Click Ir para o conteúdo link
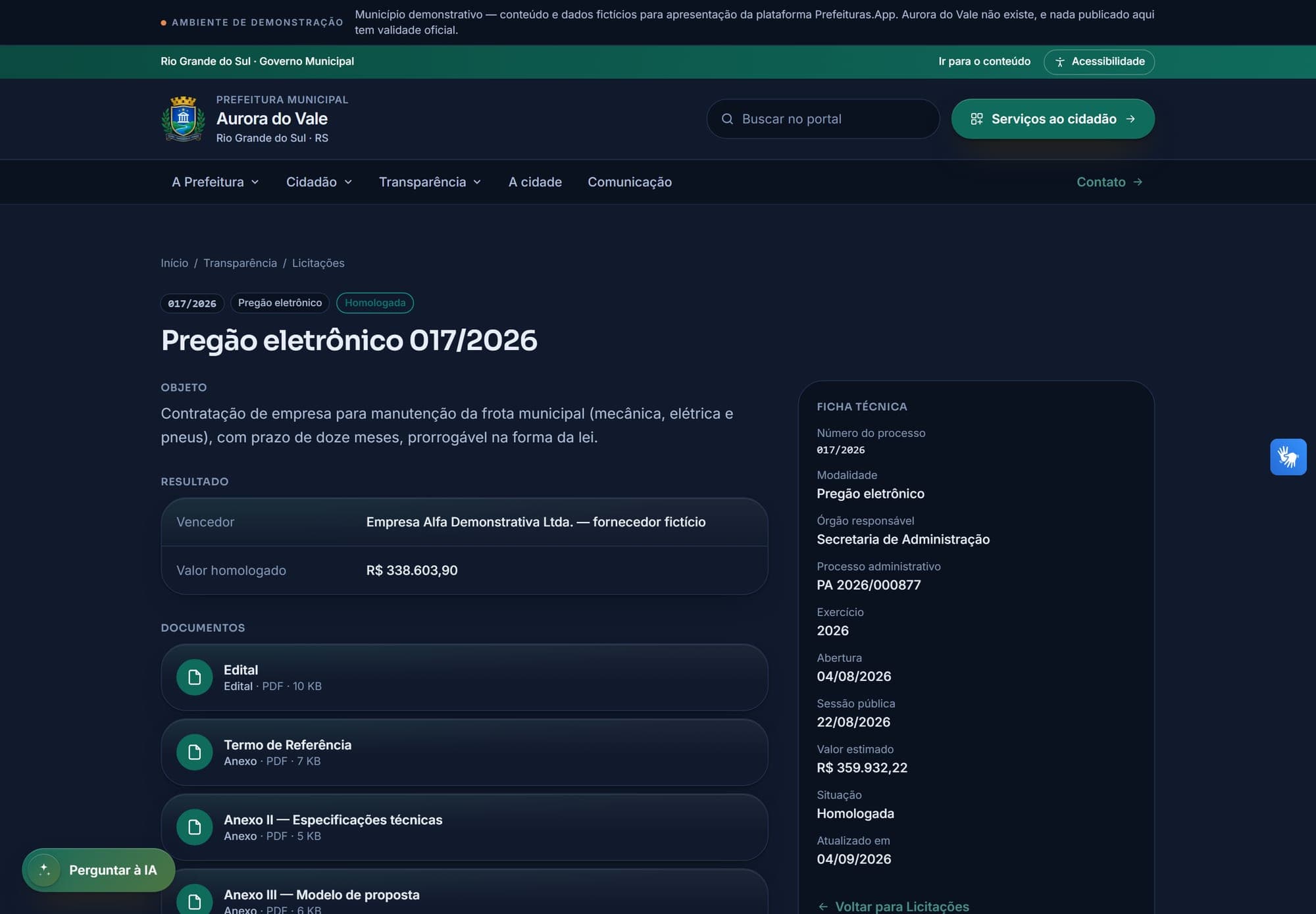 pos(984,61)
